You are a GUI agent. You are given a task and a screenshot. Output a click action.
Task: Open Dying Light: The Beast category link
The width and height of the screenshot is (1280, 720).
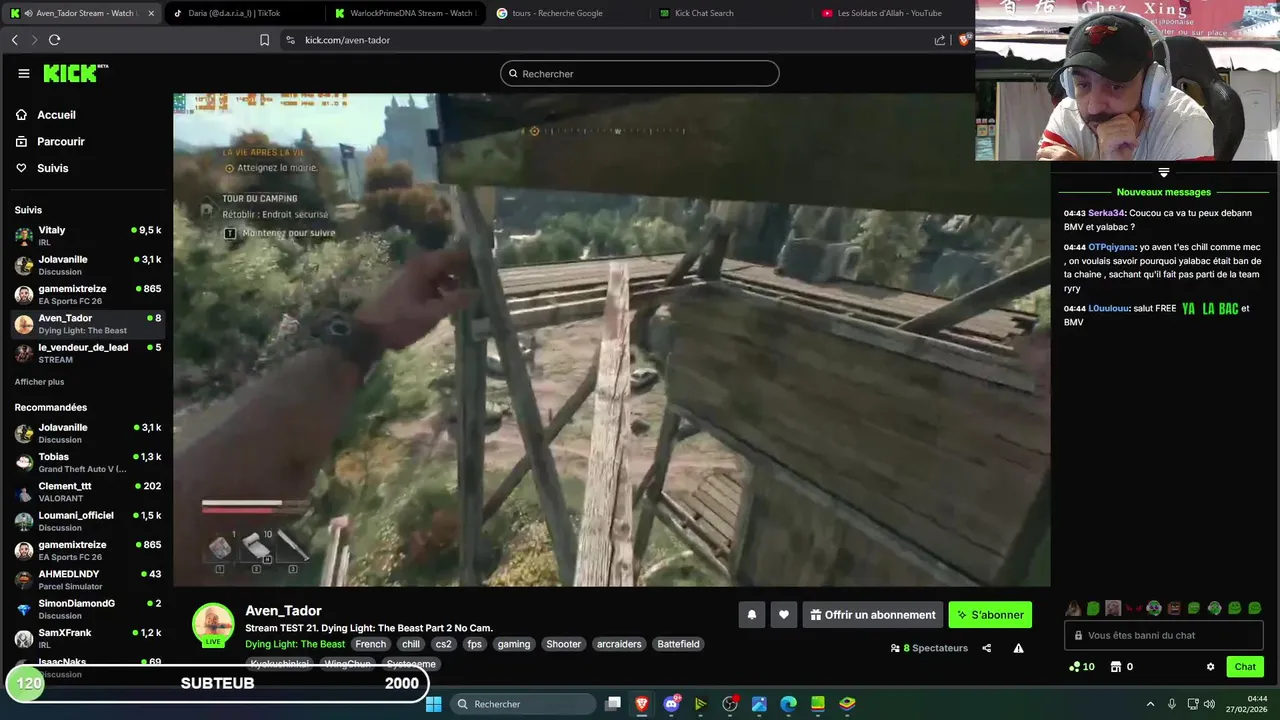295,644
